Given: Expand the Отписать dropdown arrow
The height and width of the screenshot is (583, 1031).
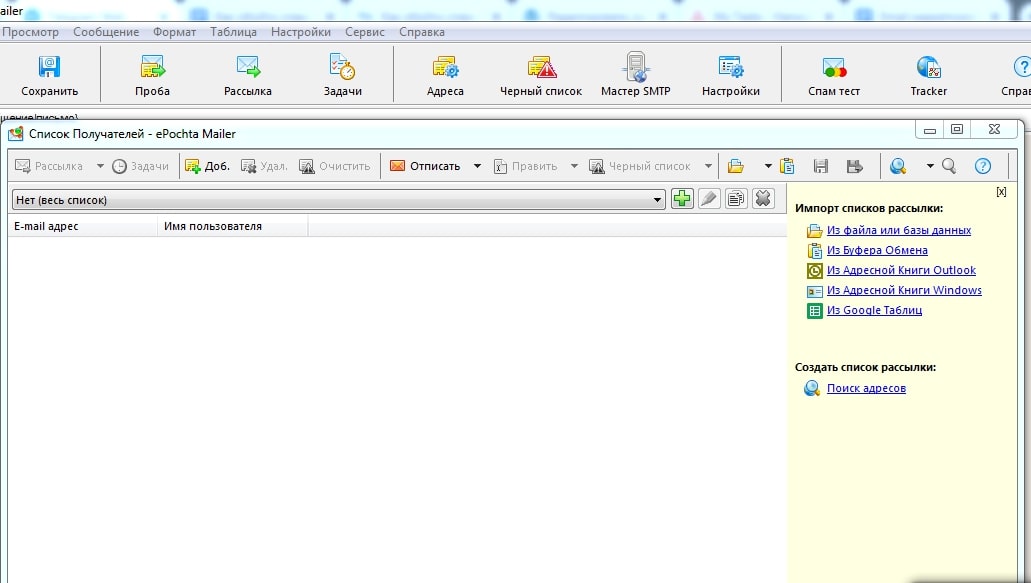Looking at the screenshot, I should pos(477,166).
